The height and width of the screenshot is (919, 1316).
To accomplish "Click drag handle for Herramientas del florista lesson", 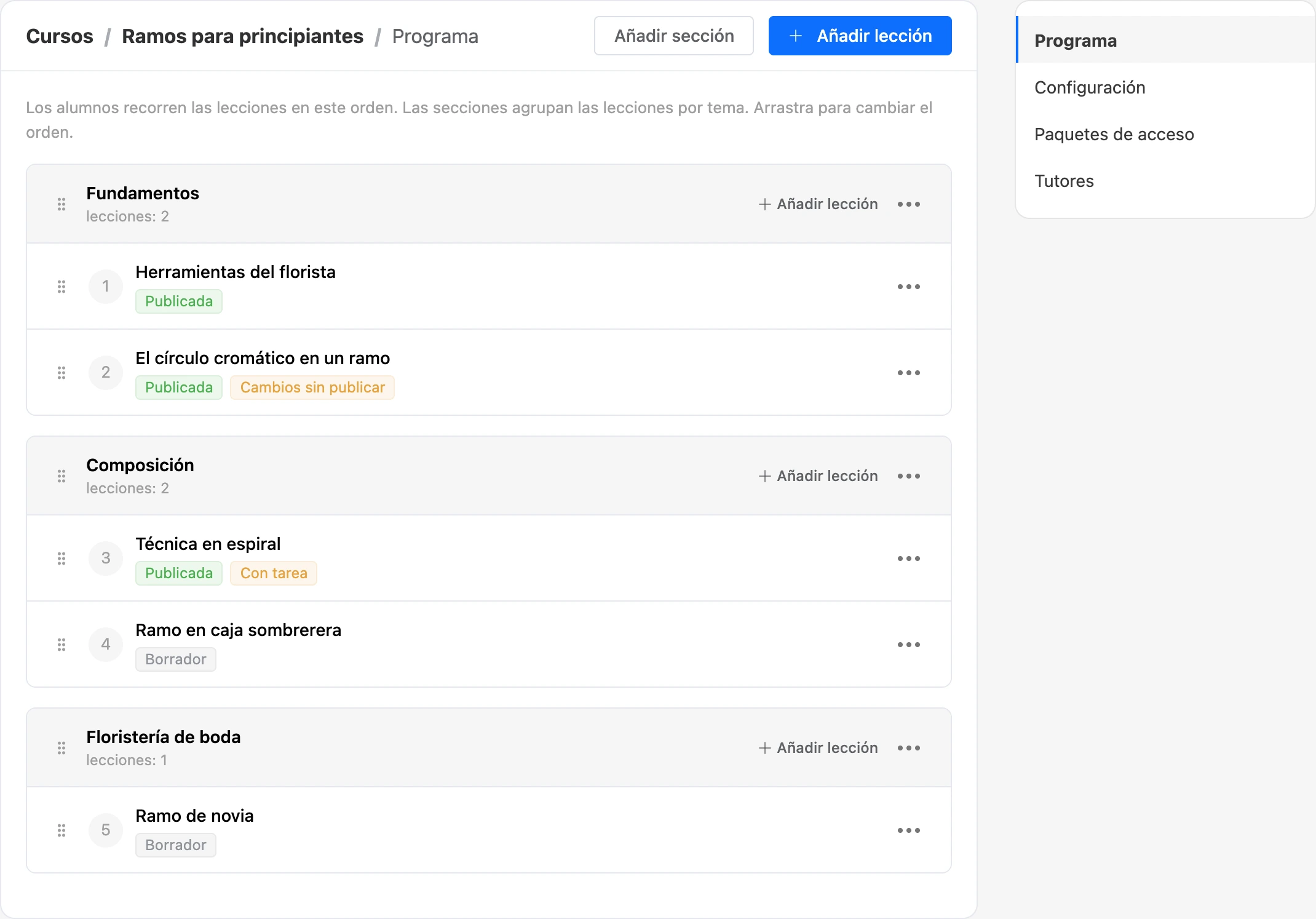I will 61,287.
